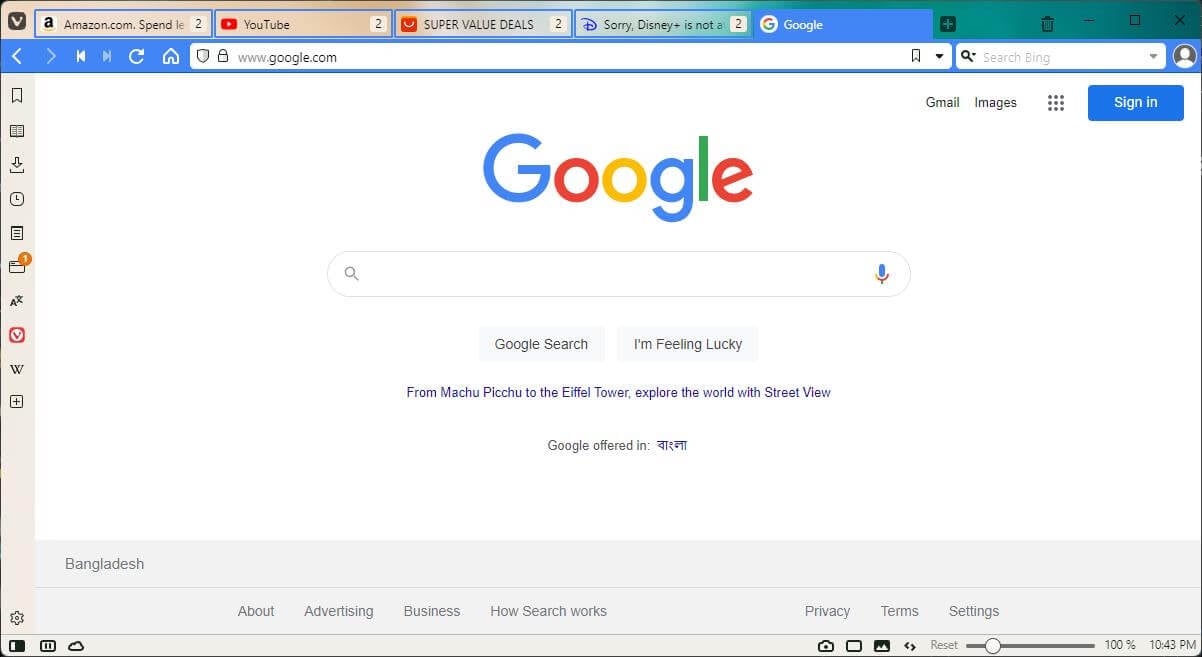Open Vivaldi settings gear icon
1202x657 pixels.
pyautogui.click(x=17, y=618)
